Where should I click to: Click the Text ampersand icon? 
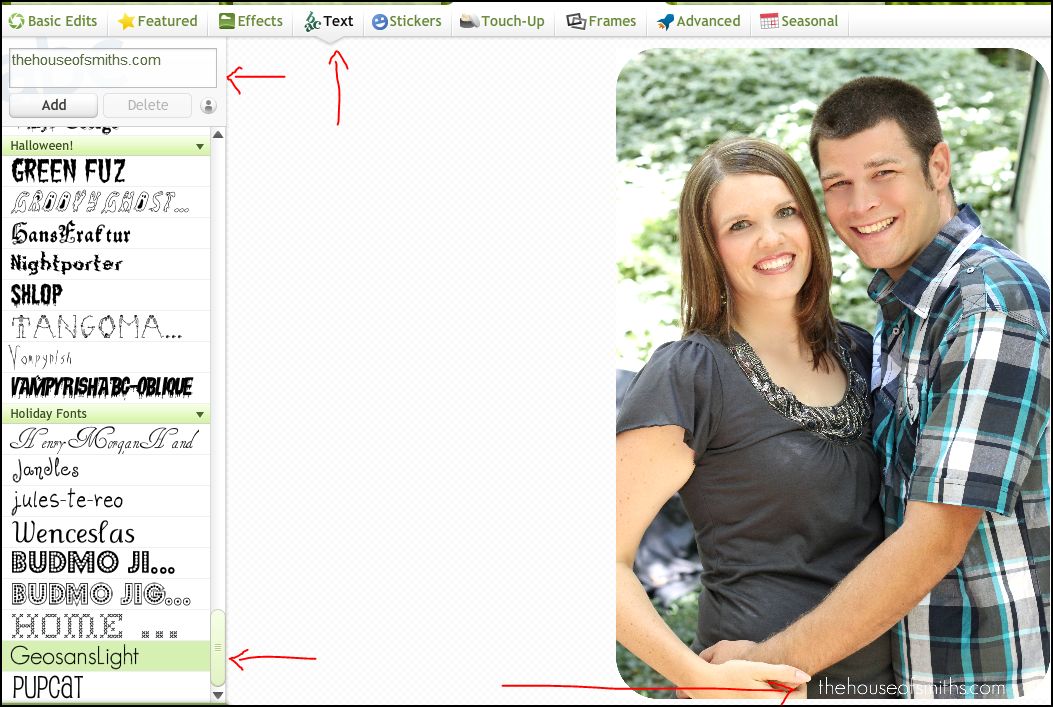click(x=312, y=21)
